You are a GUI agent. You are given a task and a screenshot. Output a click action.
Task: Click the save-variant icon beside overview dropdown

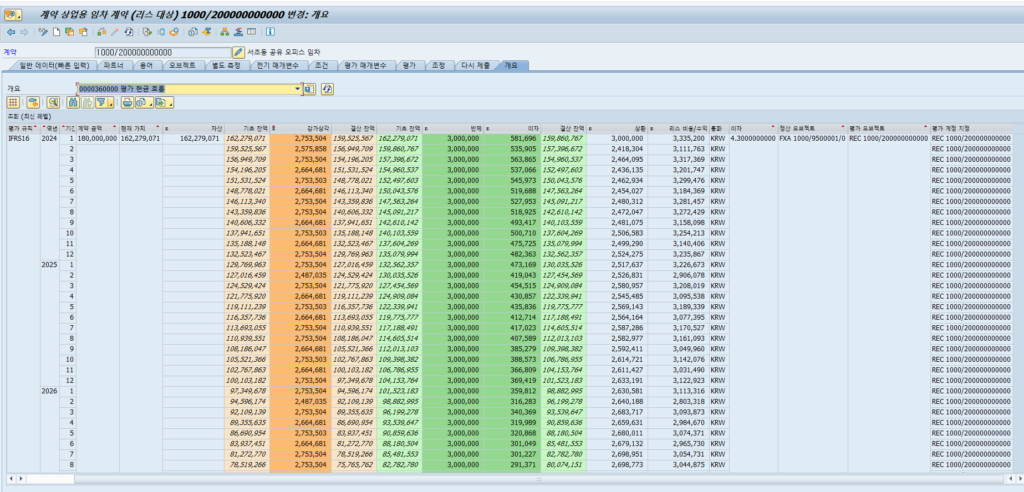(310, 89)
